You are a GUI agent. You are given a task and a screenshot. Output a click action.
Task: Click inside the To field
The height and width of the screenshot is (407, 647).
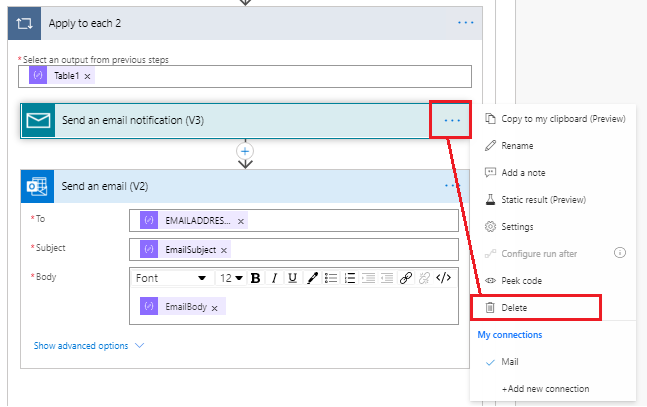pos(294,220)
